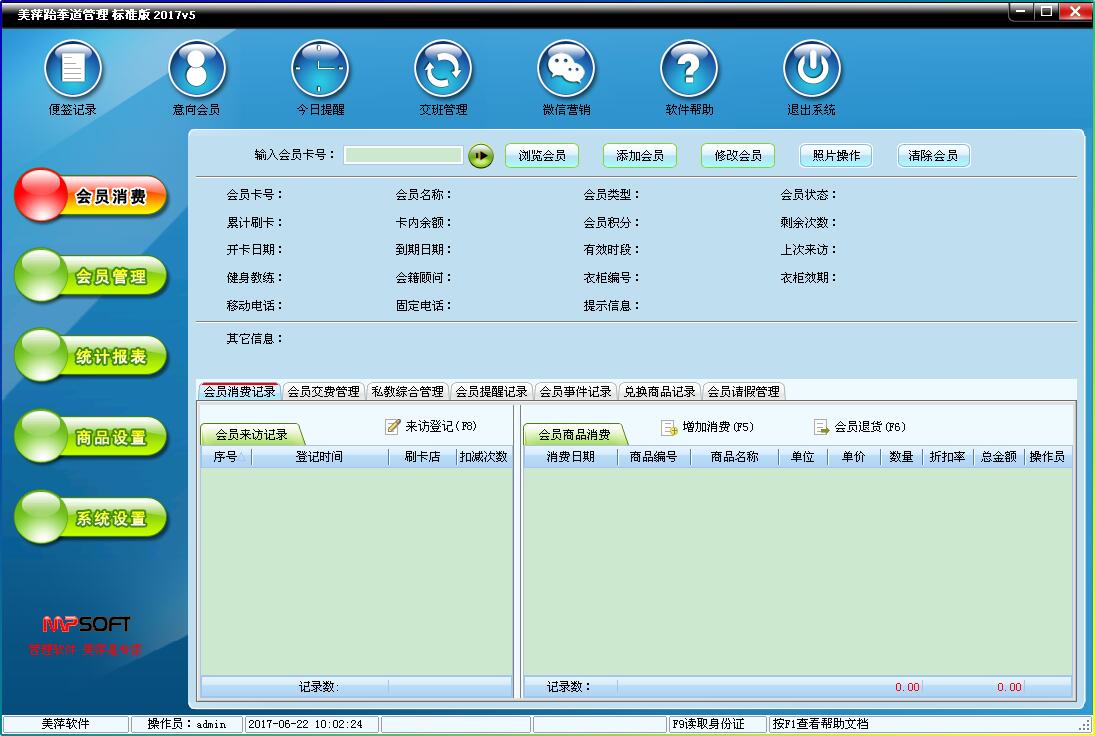The height and width of the screenshot is (736, 1095).
Task: Open the 今日提醒 clock icon
Action: pos(320,68)
